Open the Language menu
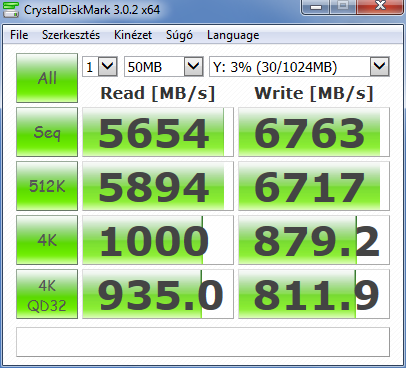Viewport: 406px width, 368px height. [x=233, y=35]
